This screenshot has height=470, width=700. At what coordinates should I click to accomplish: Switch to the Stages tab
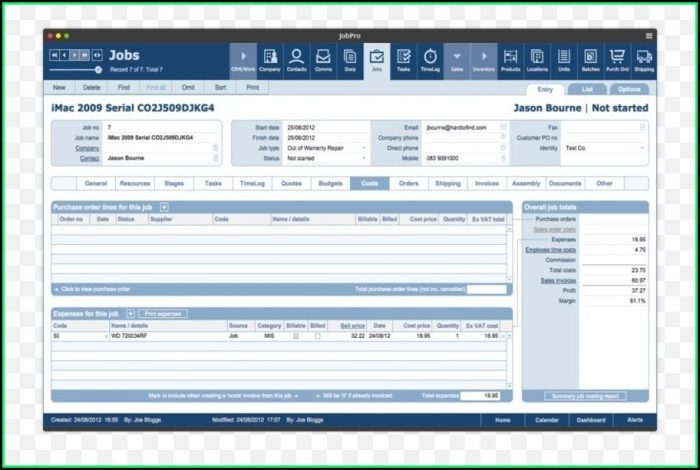click(174, 183)
